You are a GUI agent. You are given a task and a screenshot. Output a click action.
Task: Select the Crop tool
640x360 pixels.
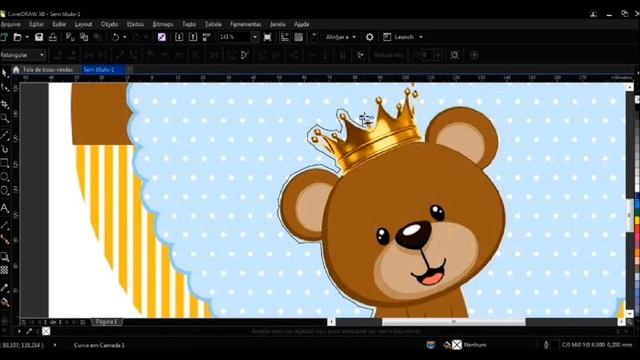pyautogui.click(x=5, y=104)
